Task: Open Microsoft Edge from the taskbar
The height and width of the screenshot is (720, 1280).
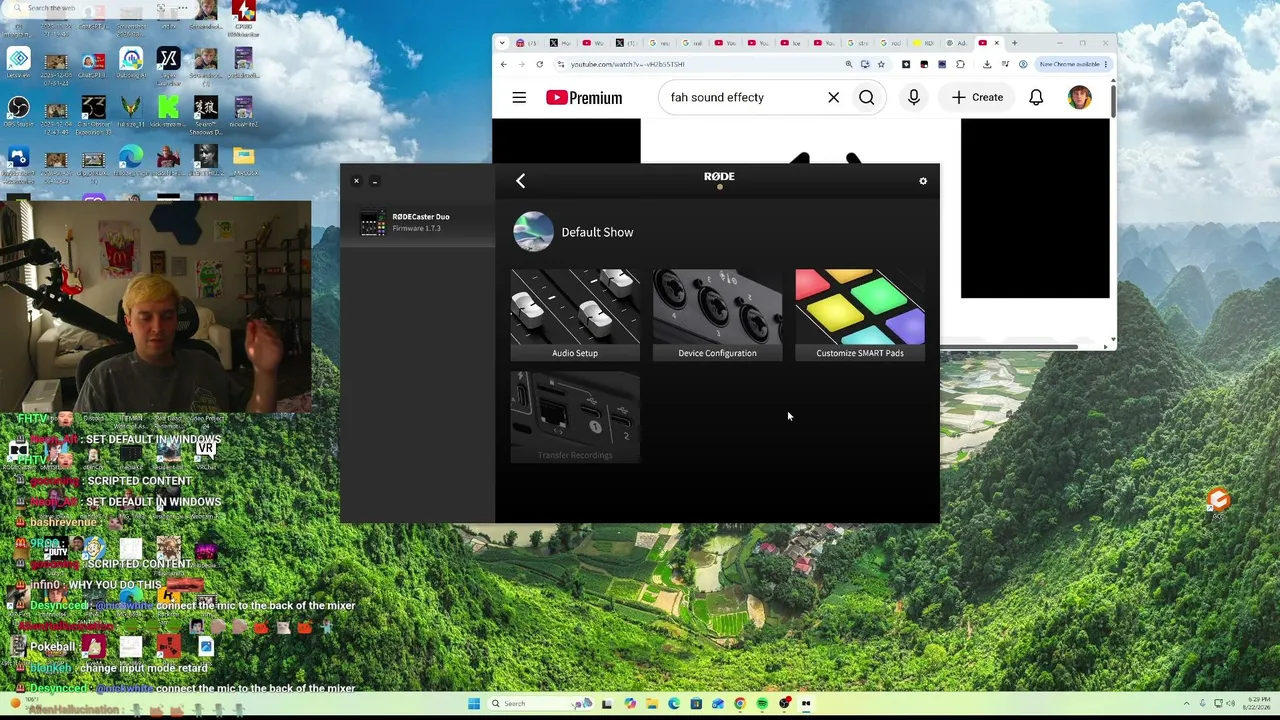Action: point(674,703)
